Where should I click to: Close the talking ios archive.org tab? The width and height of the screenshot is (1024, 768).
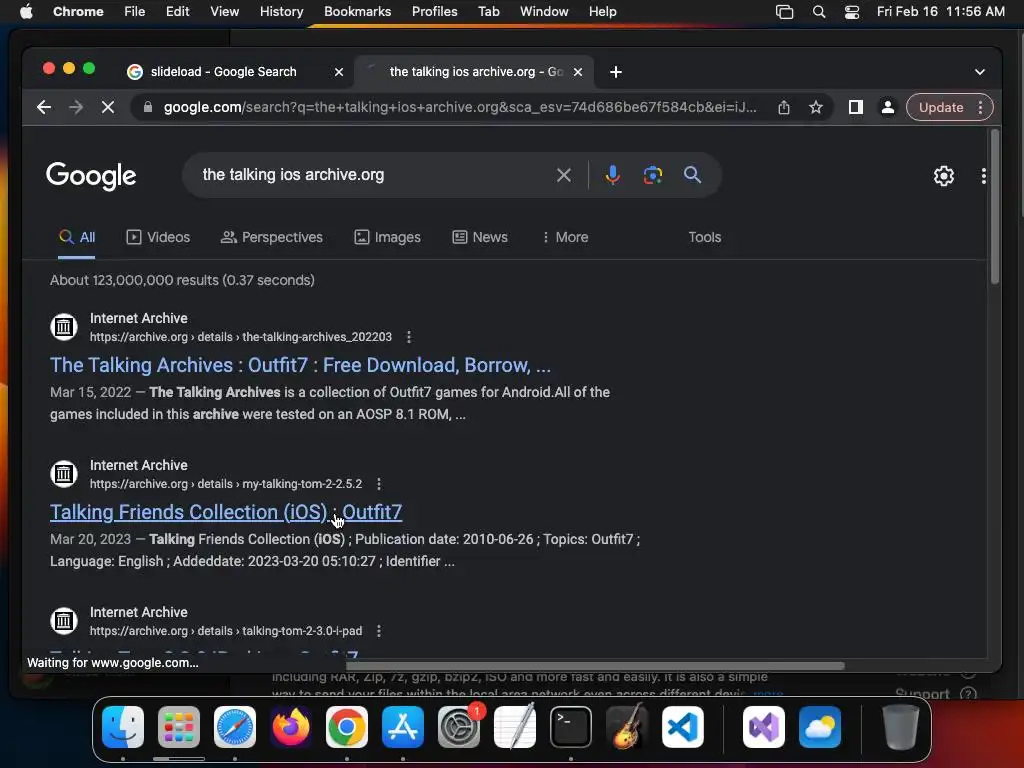578,72
